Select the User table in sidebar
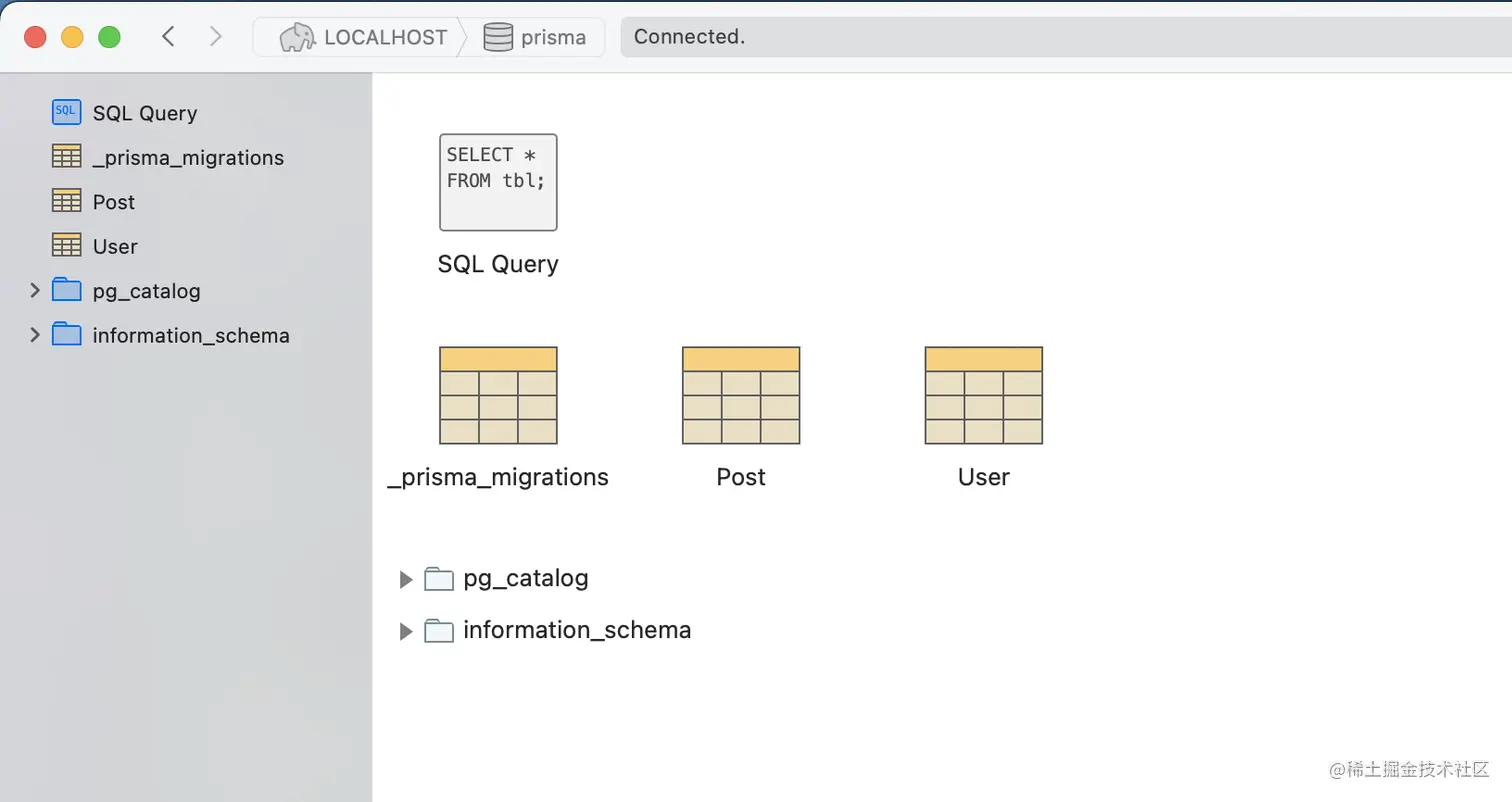This screenshot has height=802, width=1512. 115,246
